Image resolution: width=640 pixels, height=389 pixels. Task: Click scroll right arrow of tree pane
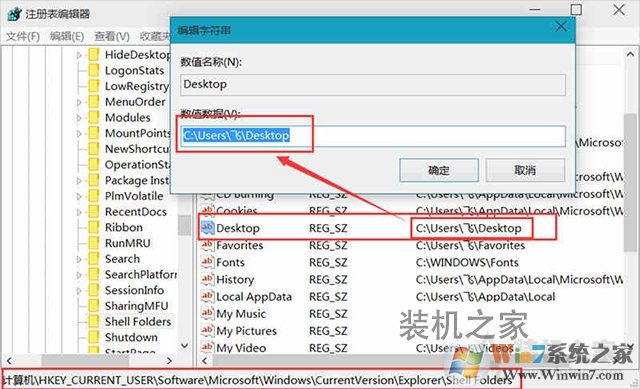tap(169, 361)
